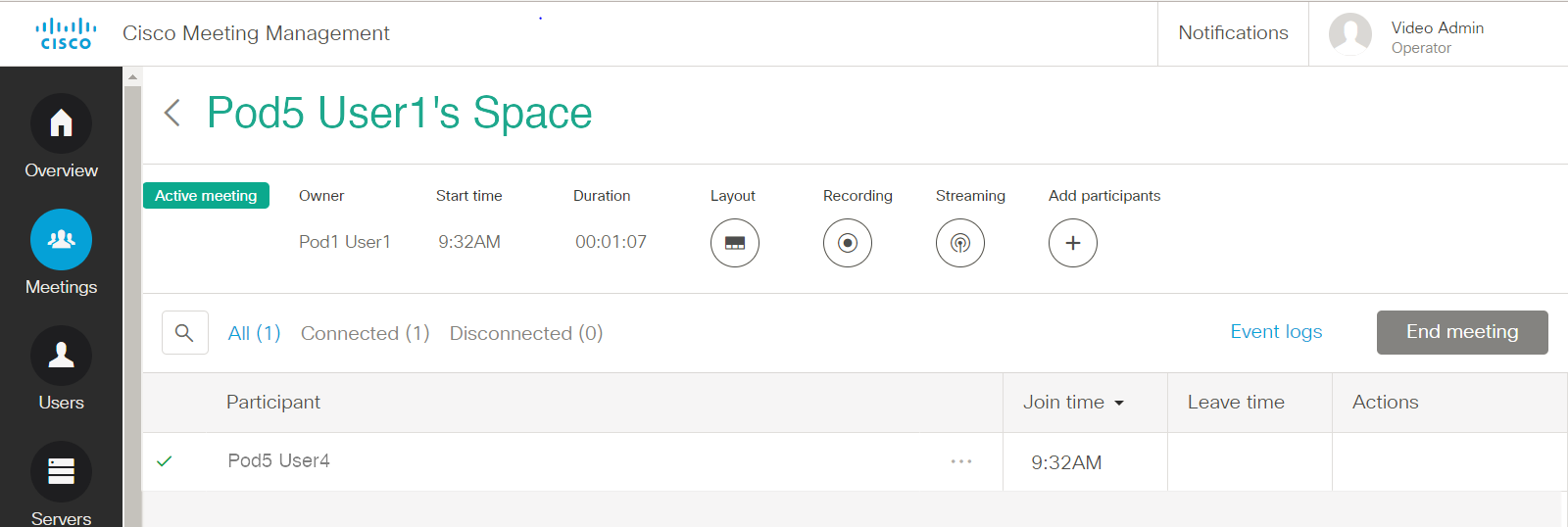Open the Pod5 User4 more-options ellipsis
Screen dimensions: 1568x527
point(961,461)
